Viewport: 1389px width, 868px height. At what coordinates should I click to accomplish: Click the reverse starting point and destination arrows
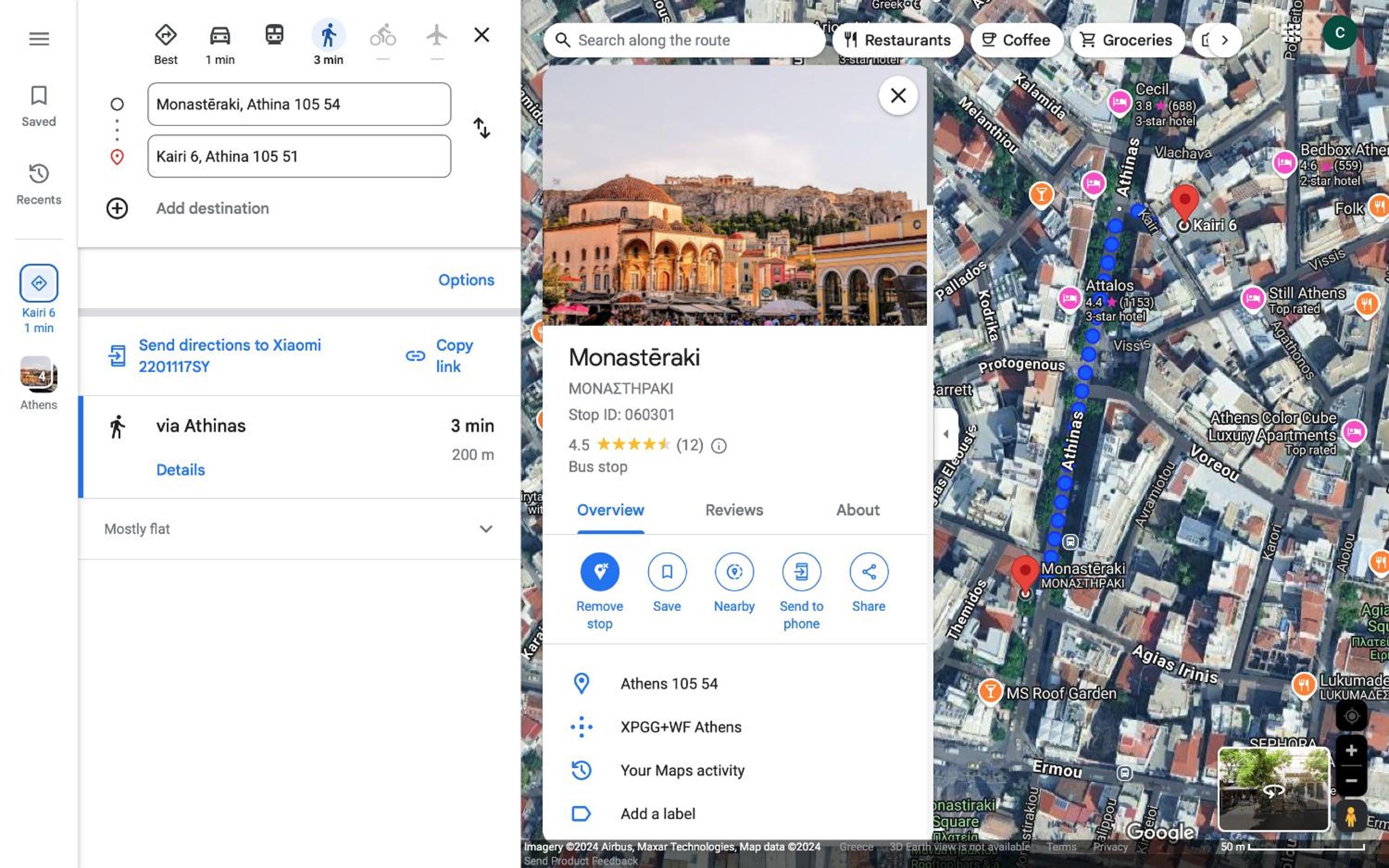pyautogui.click(x=481, y=128)
